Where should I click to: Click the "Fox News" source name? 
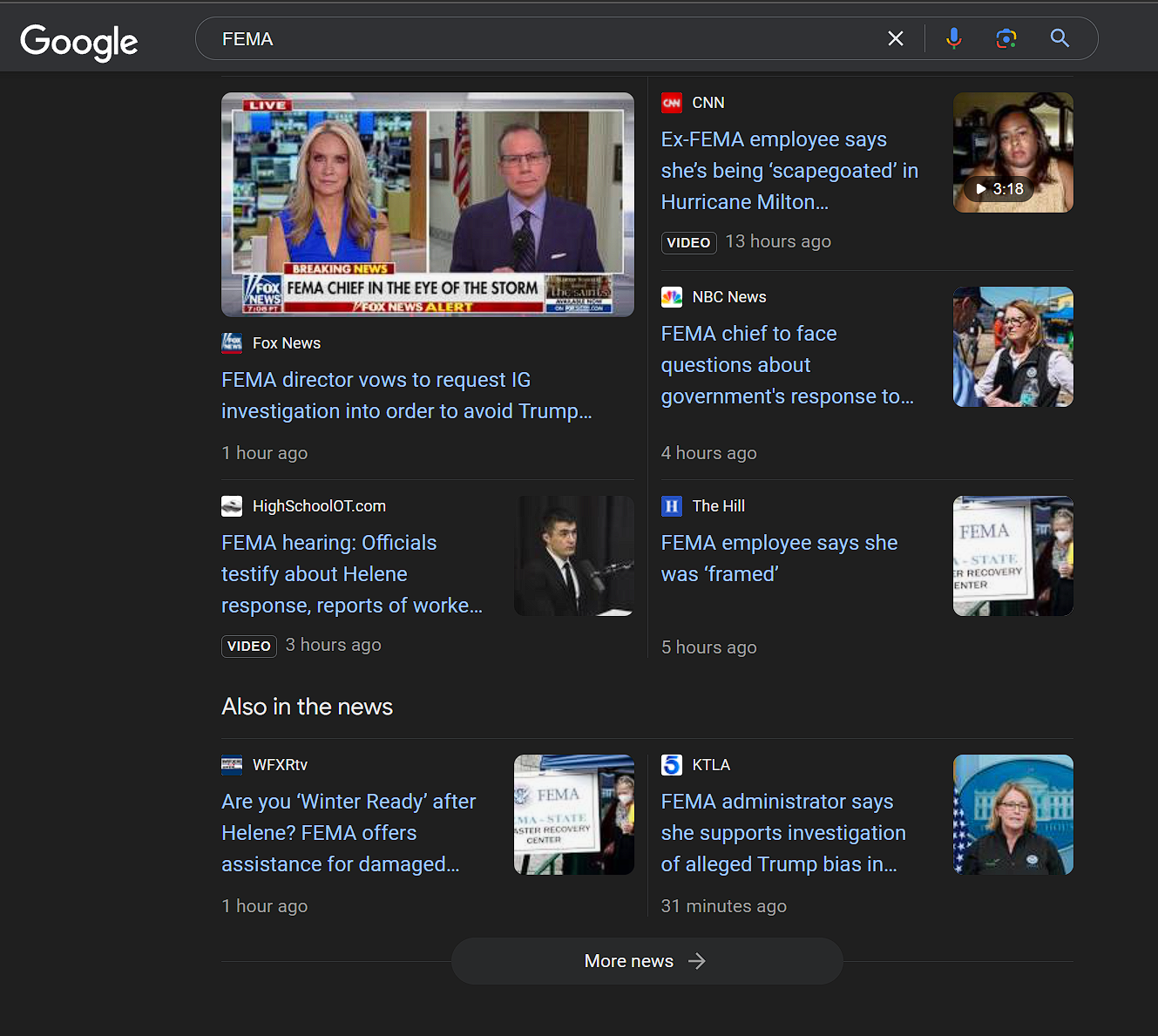[287, 343]
